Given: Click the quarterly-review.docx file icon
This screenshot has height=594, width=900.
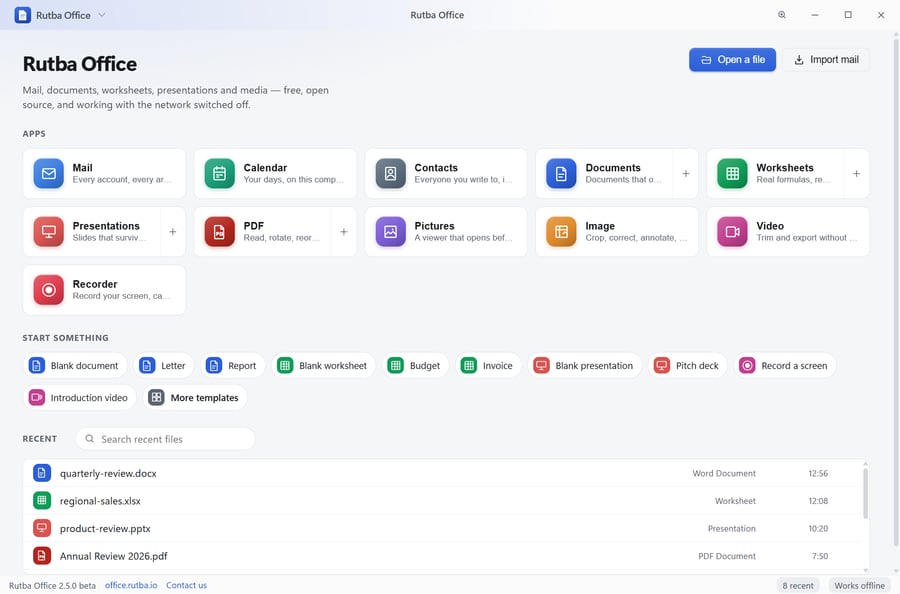Looking at the screenshot, I should coord(42,473).
